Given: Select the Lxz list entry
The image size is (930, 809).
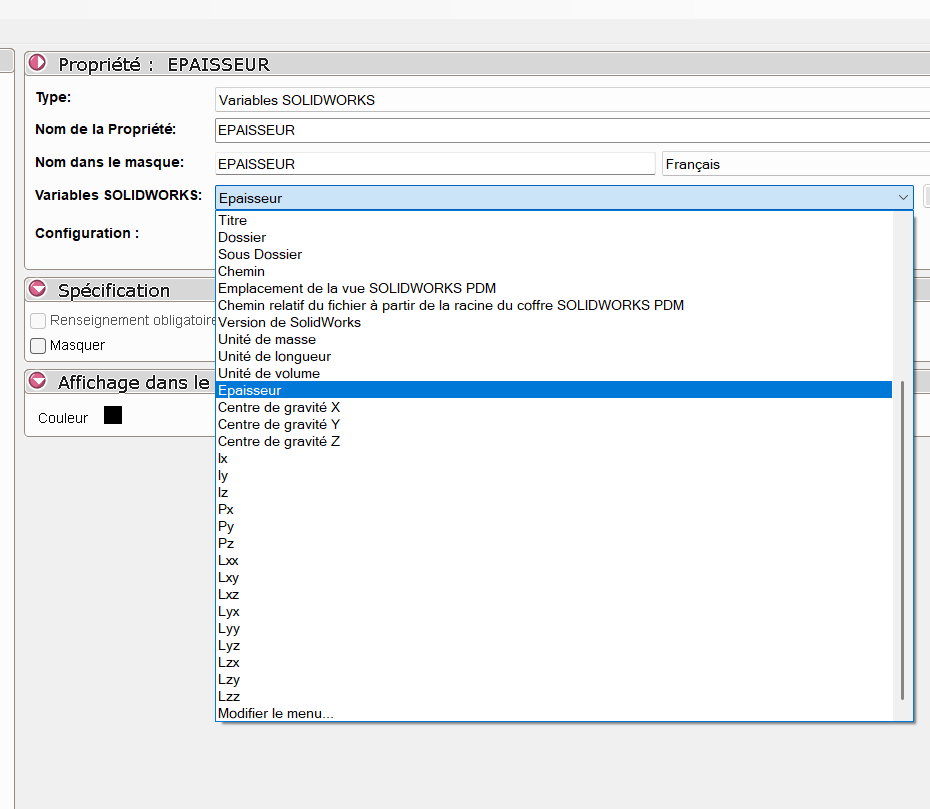Looking at the screenshot, I should (x=554, y=594).
